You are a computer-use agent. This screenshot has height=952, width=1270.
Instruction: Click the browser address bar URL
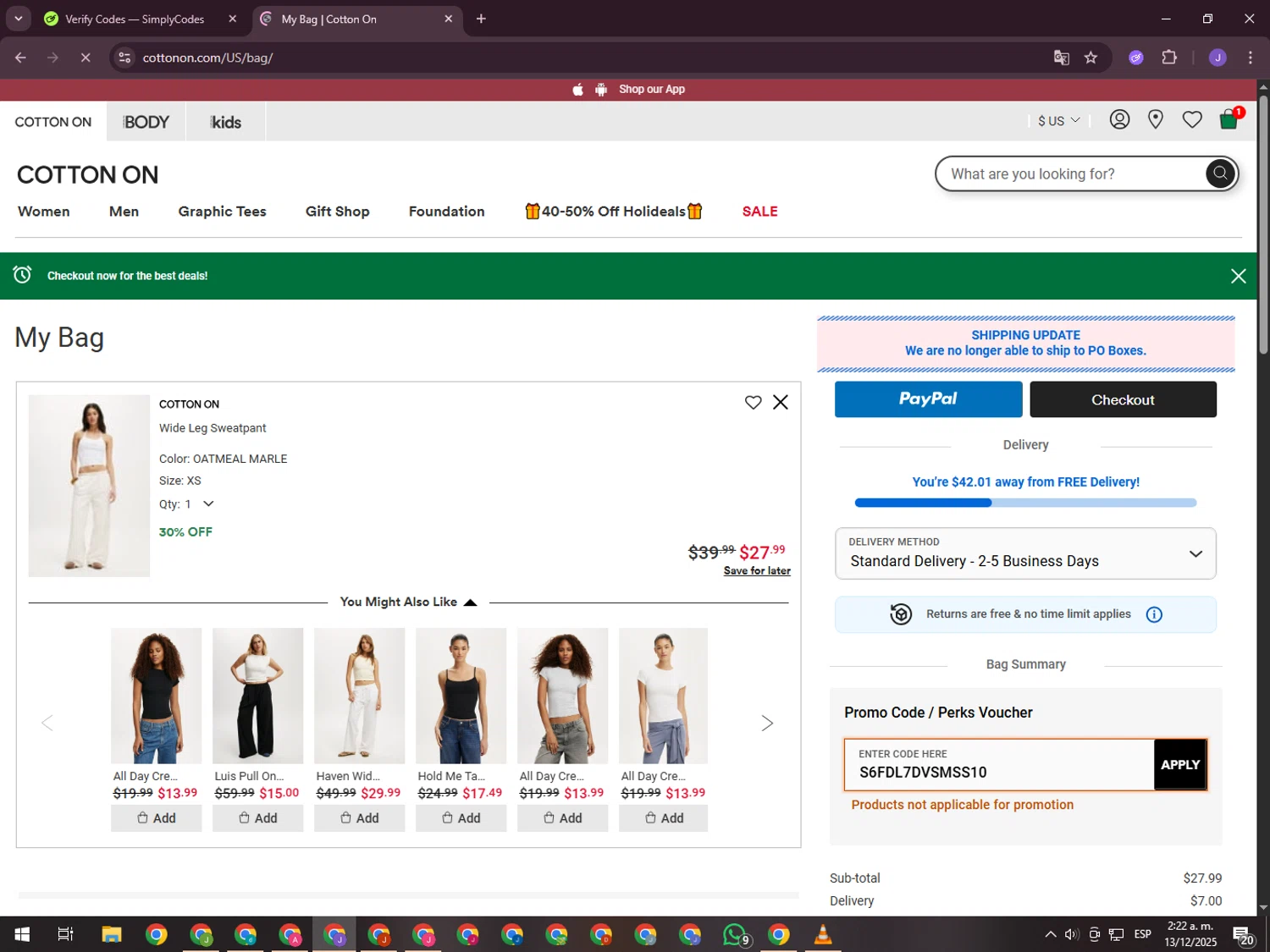[207, 58]
